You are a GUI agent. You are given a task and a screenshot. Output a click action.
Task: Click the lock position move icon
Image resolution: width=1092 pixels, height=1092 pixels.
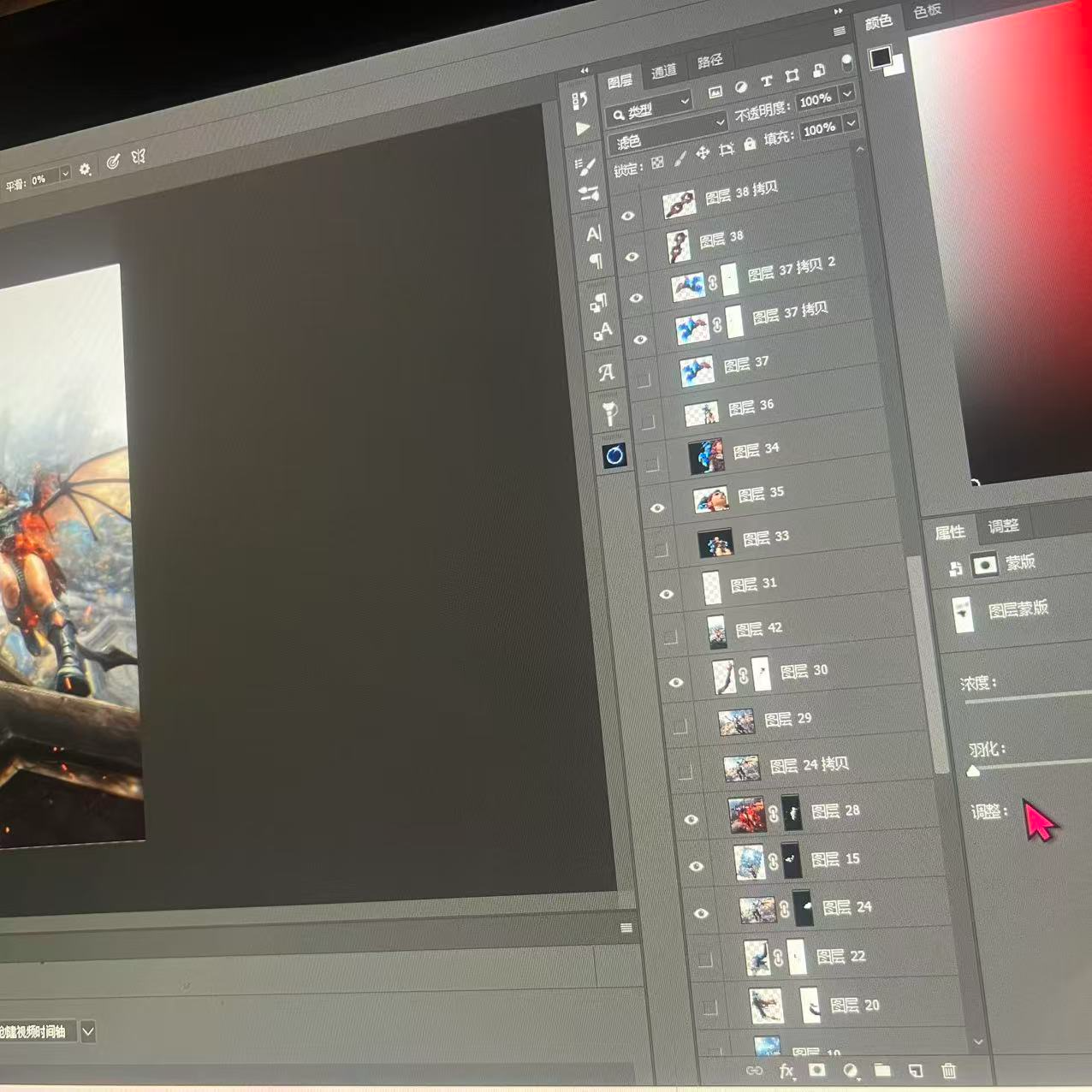pyautogui.click(x=703, y=152)
